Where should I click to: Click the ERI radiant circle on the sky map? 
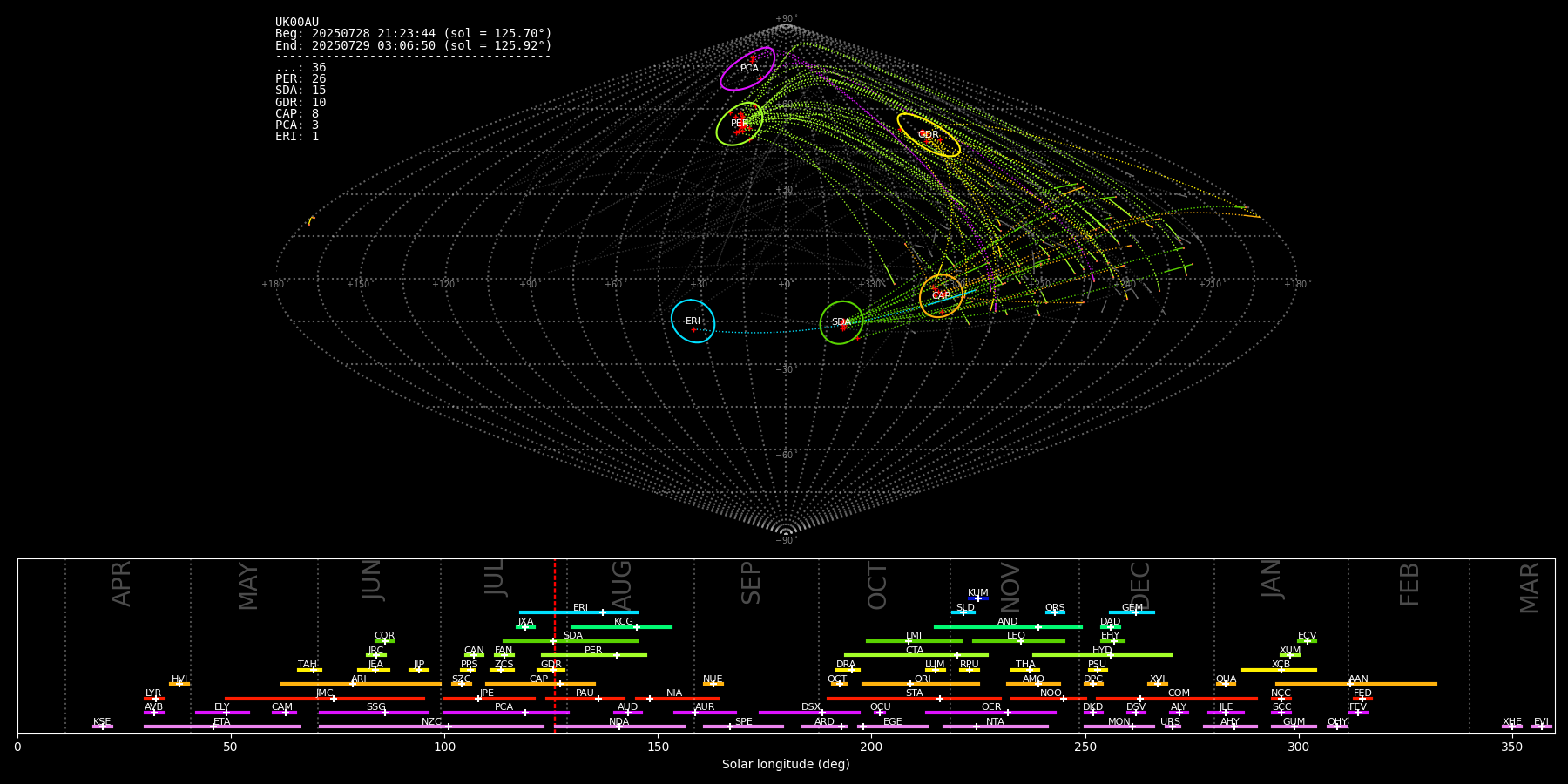click(x=693, y=321)
